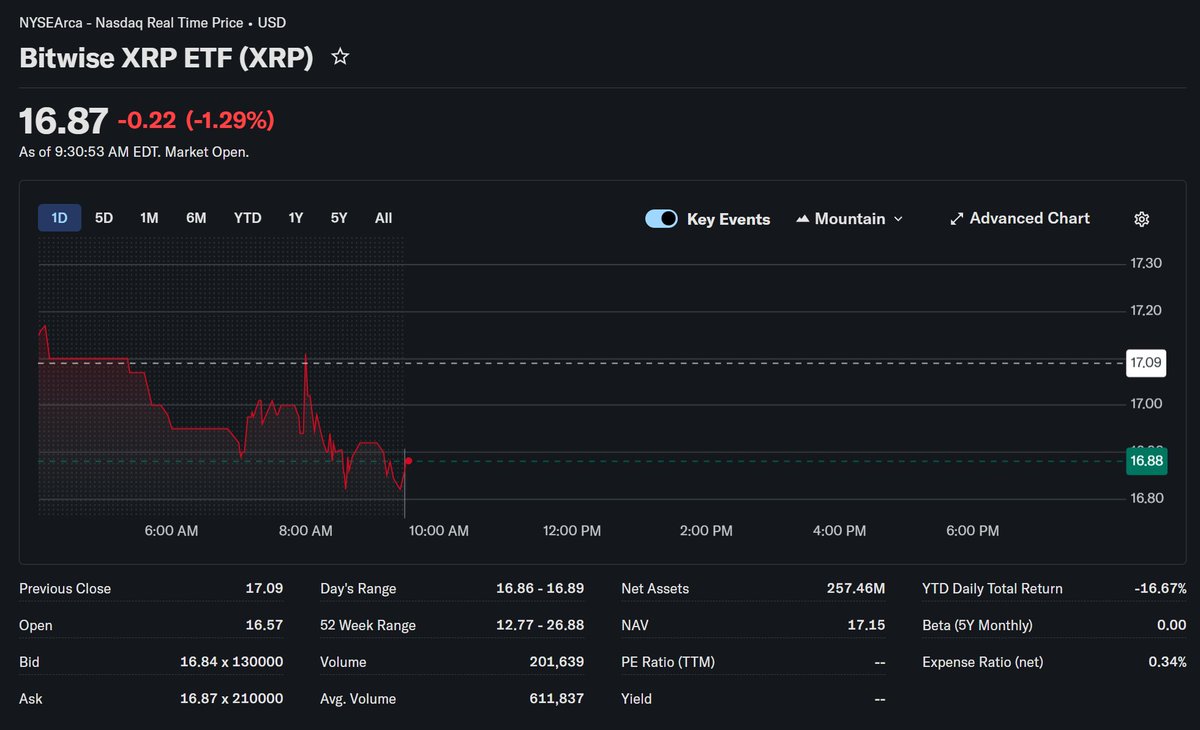Open chart settings gear icon
The image size is (1200, 730).
click(x=1142, y=219)
